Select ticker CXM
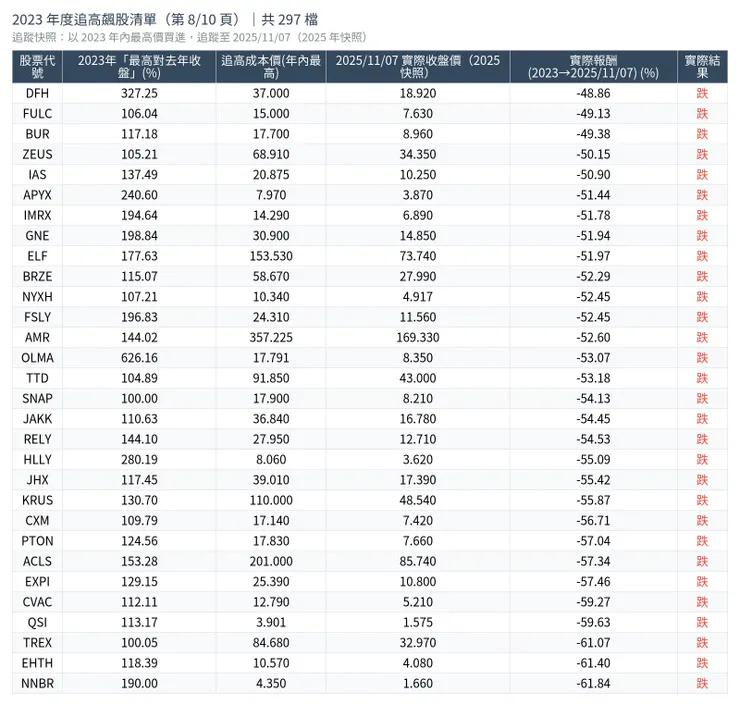Screen dimensions: 740x706 pyautogui.click(x=37, y=521)
